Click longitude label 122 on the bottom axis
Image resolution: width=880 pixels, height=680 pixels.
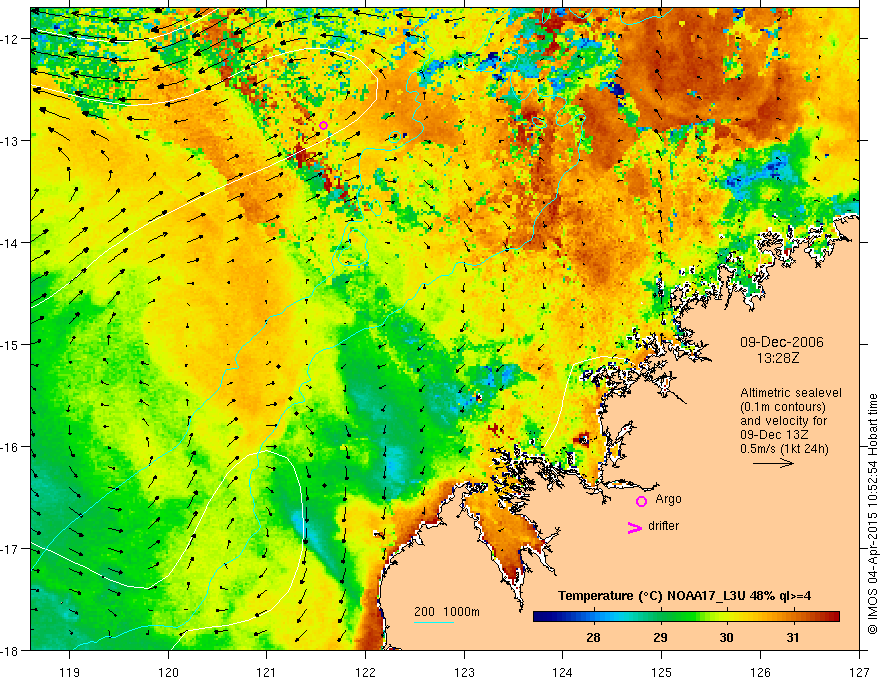click(x=365, y=672)
